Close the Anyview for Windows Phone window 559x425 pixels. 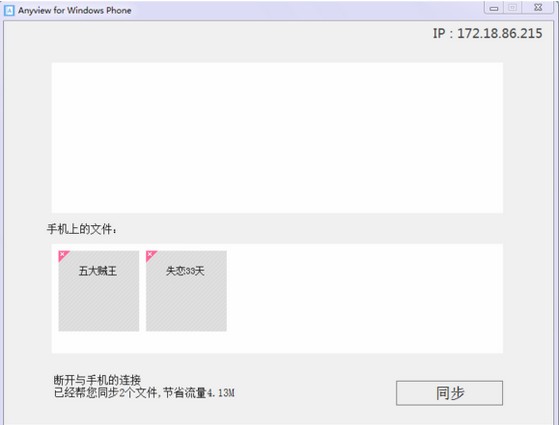tap(538, 8)
